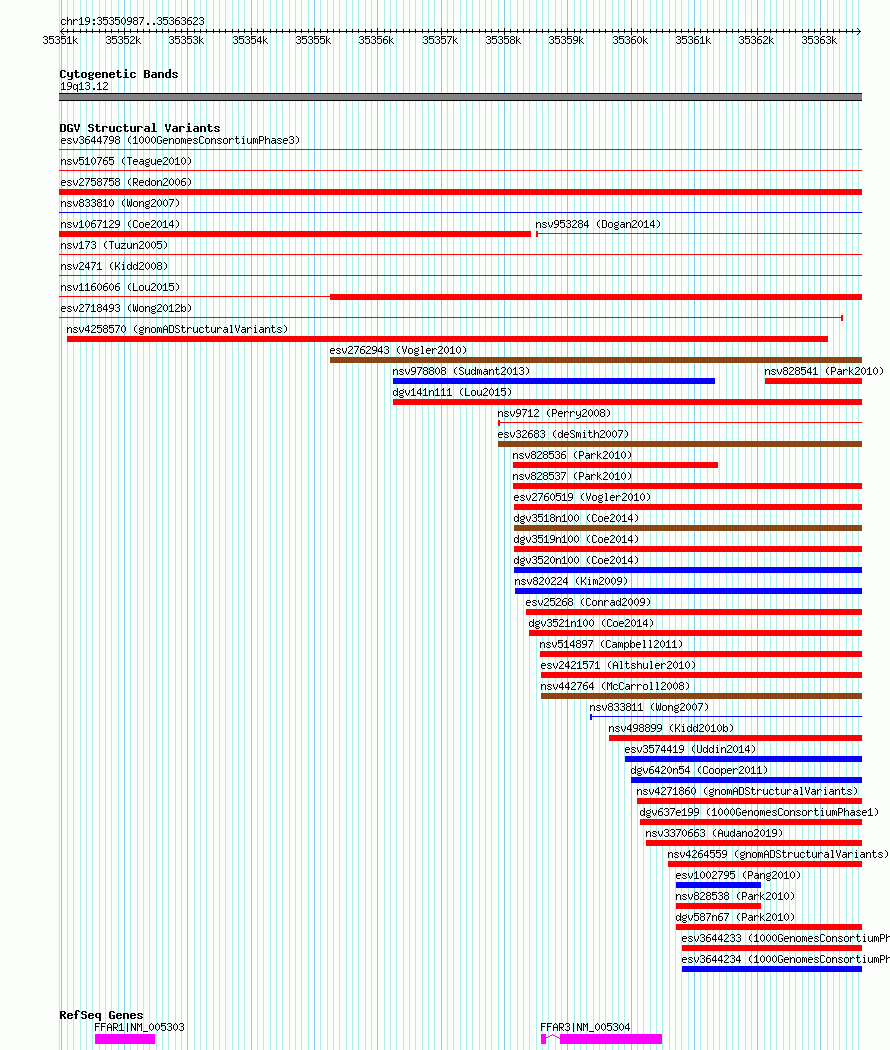The height and width of the screenshot is (1050, 890).
Task: Click the 35357k ruler tick label
Action: [440, 40]
